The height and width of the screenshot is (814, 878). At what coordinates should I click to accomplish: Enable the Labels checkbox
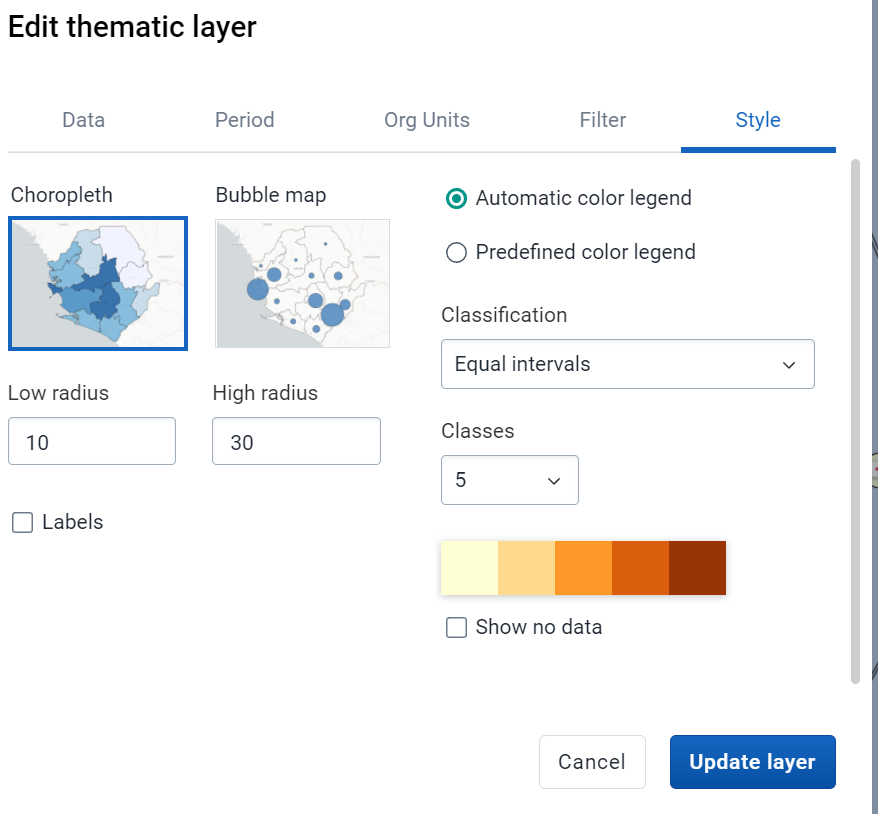(x=22, y=522)
